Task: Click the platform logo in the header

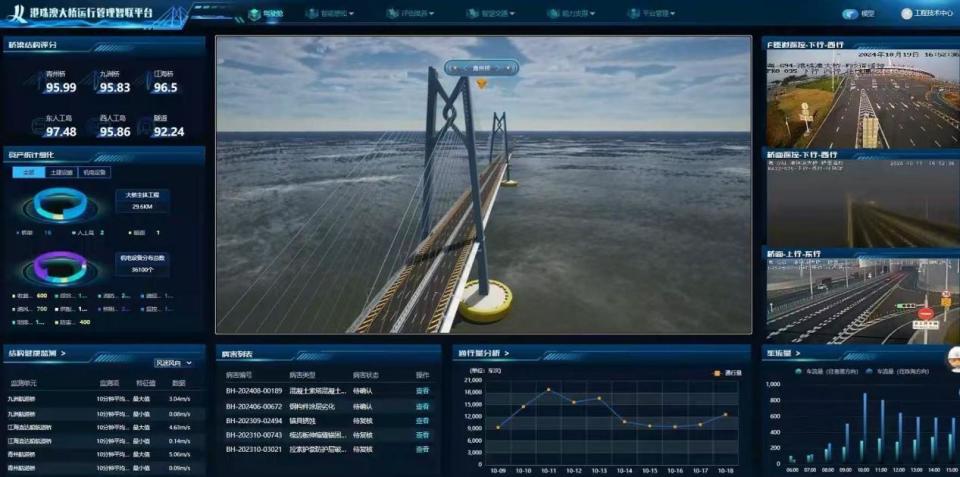Action: 20,13
